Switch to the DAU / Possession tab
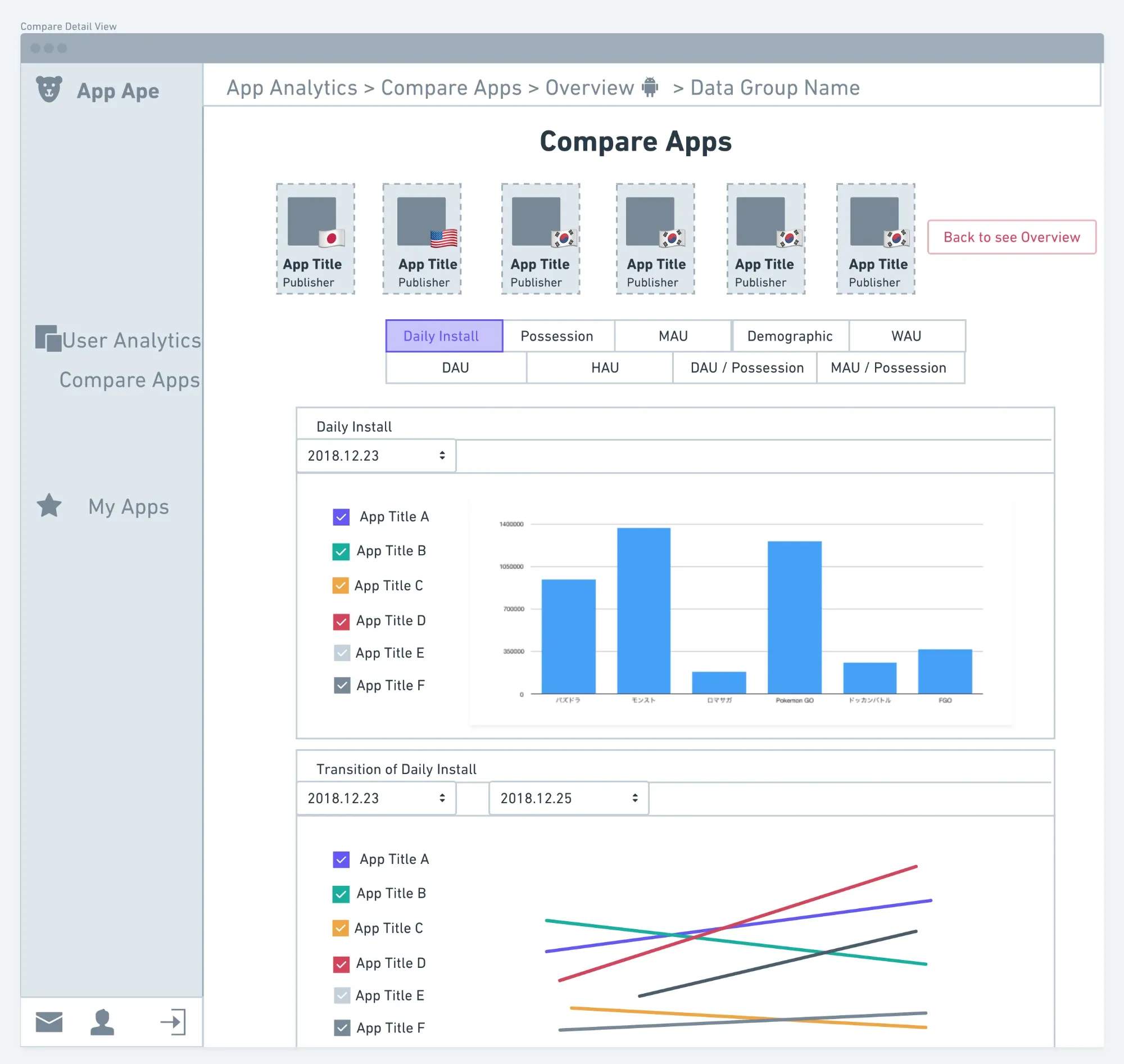1124x1064 pixels. tap(746, 368)
